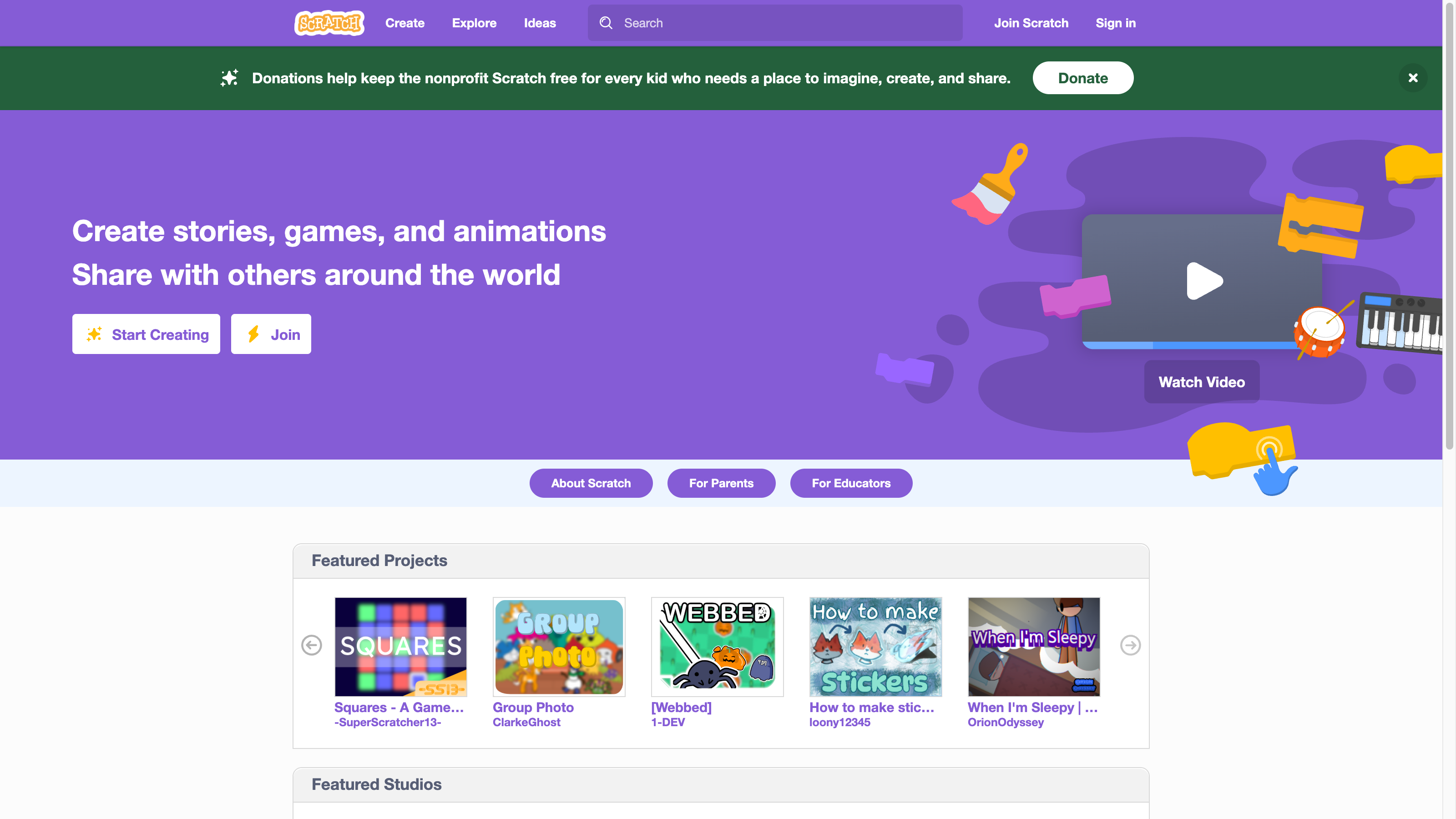This screenshot has width=1456, height=819.
Task: Open OrionOdyssey author profile
Action: click(1006, 723)
